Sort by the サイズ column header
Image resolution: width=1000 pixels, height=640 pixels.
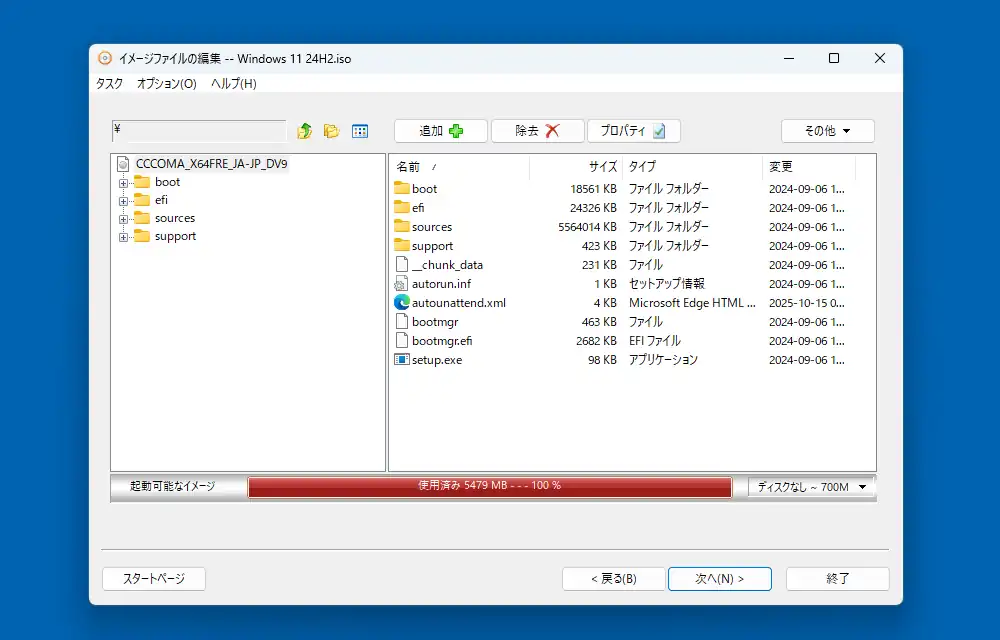[x=577, y=167]
